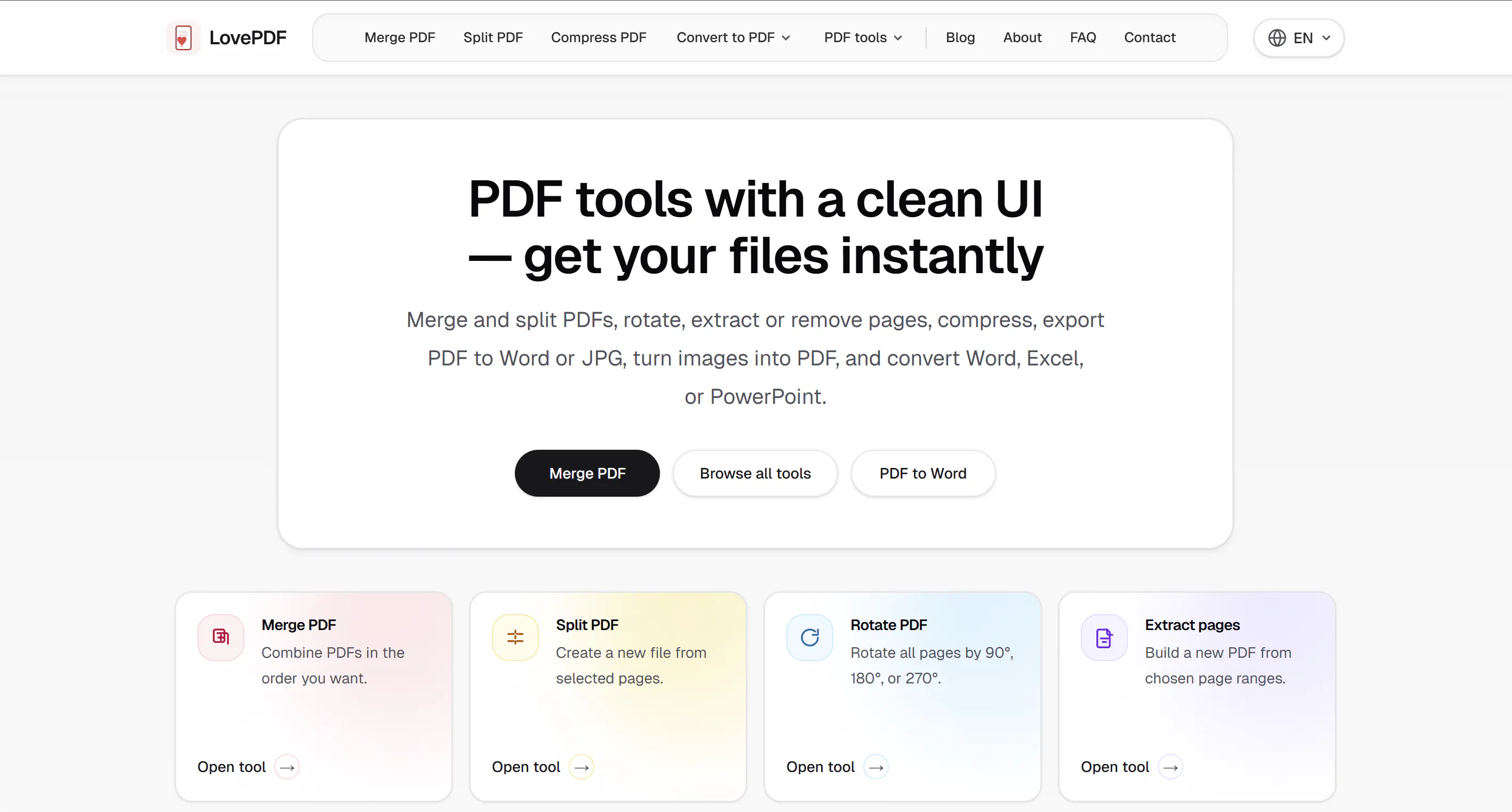Click the PDF to Word button
Viewport: 1512px width, 812px height.
coord(924,473)
